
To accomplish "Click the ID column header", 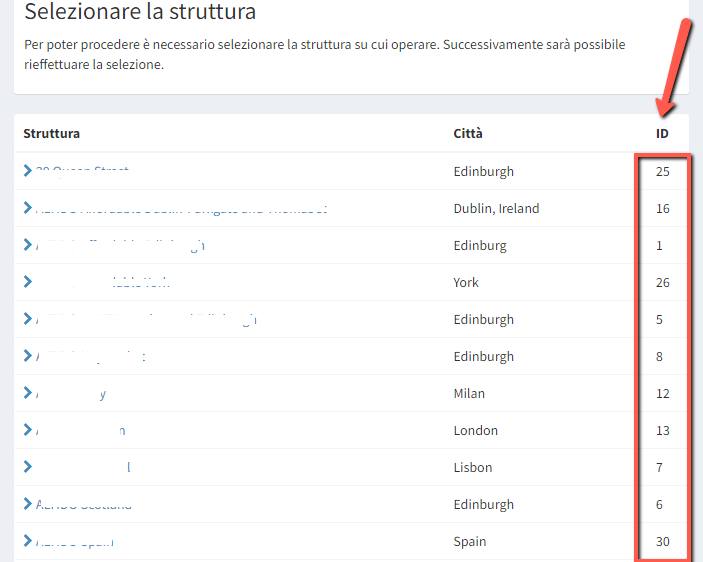I will [x=662, y=134].
